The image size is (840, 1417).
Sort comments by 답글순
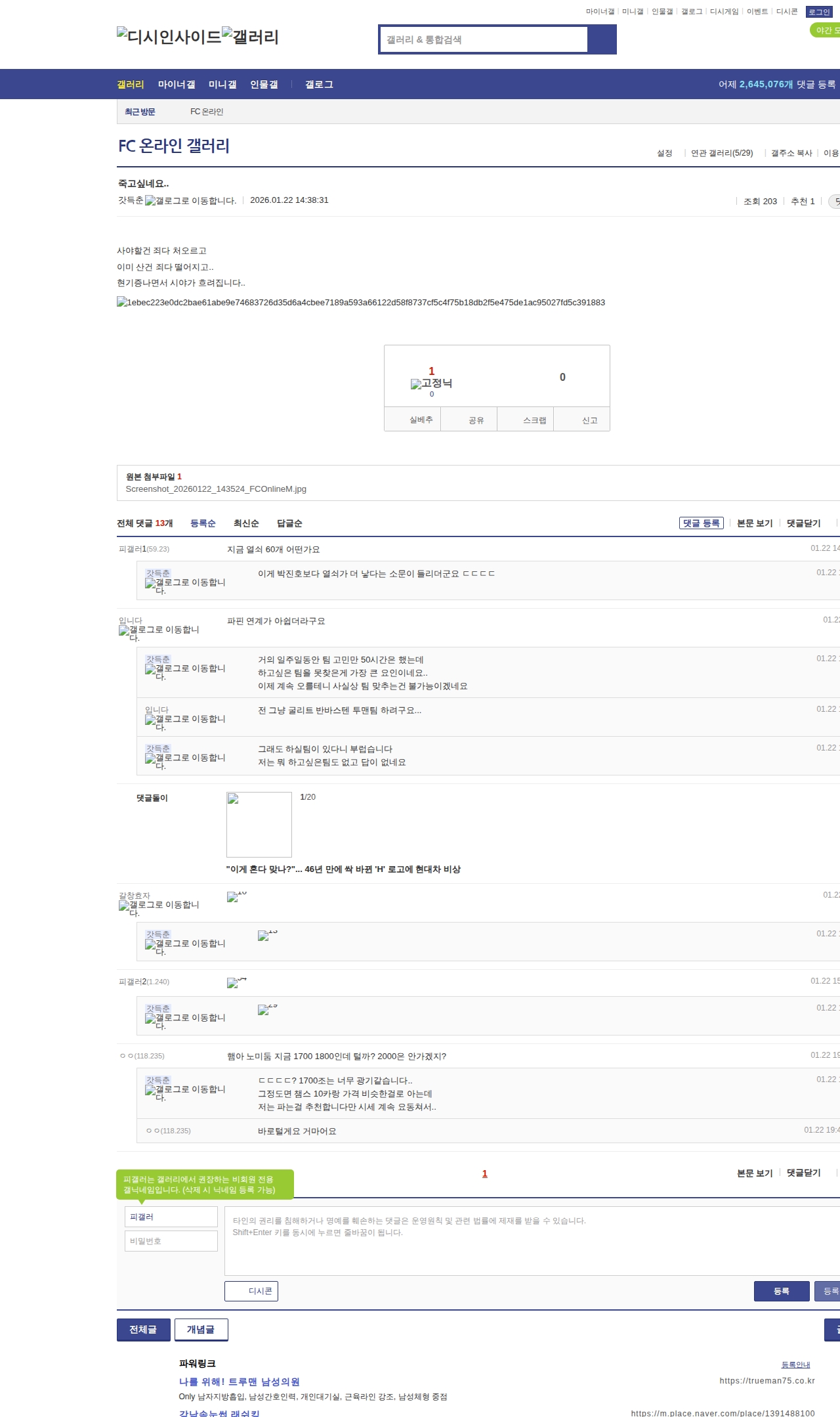pos(289,523)
